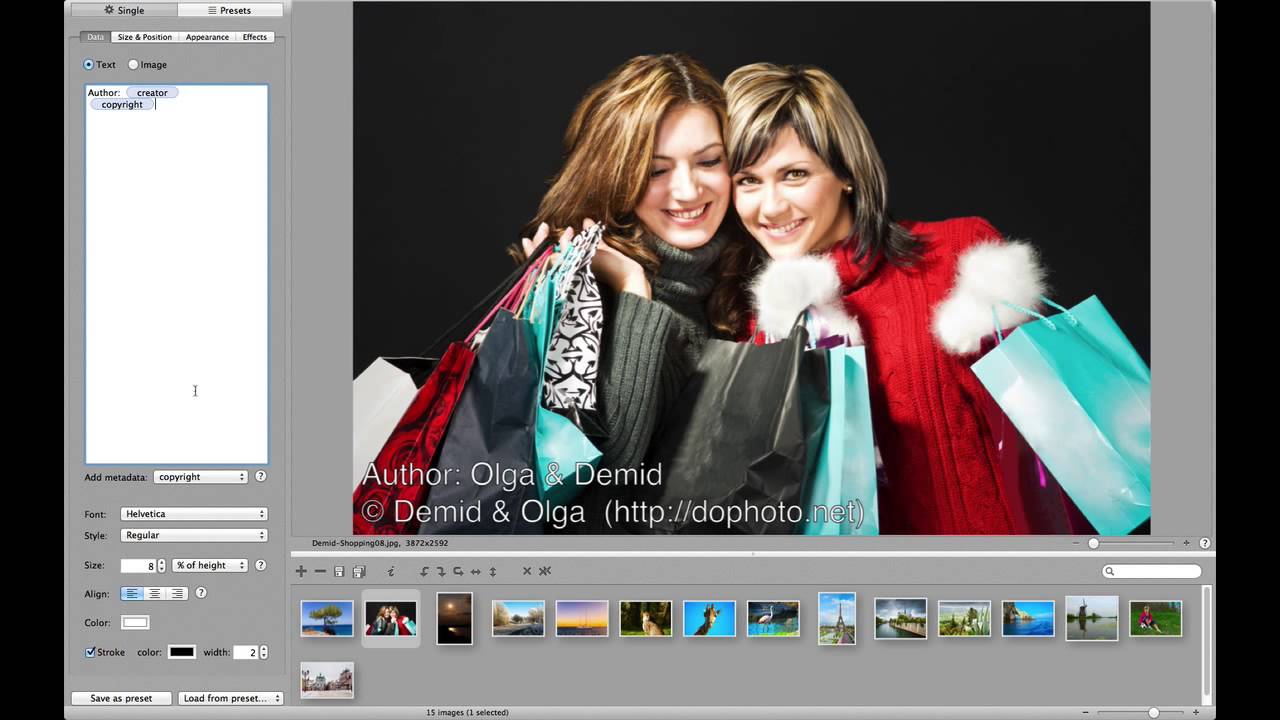Viewport: 1280px width, 720px height.
Task: Align watermark text center
Action: pos(155,593)
